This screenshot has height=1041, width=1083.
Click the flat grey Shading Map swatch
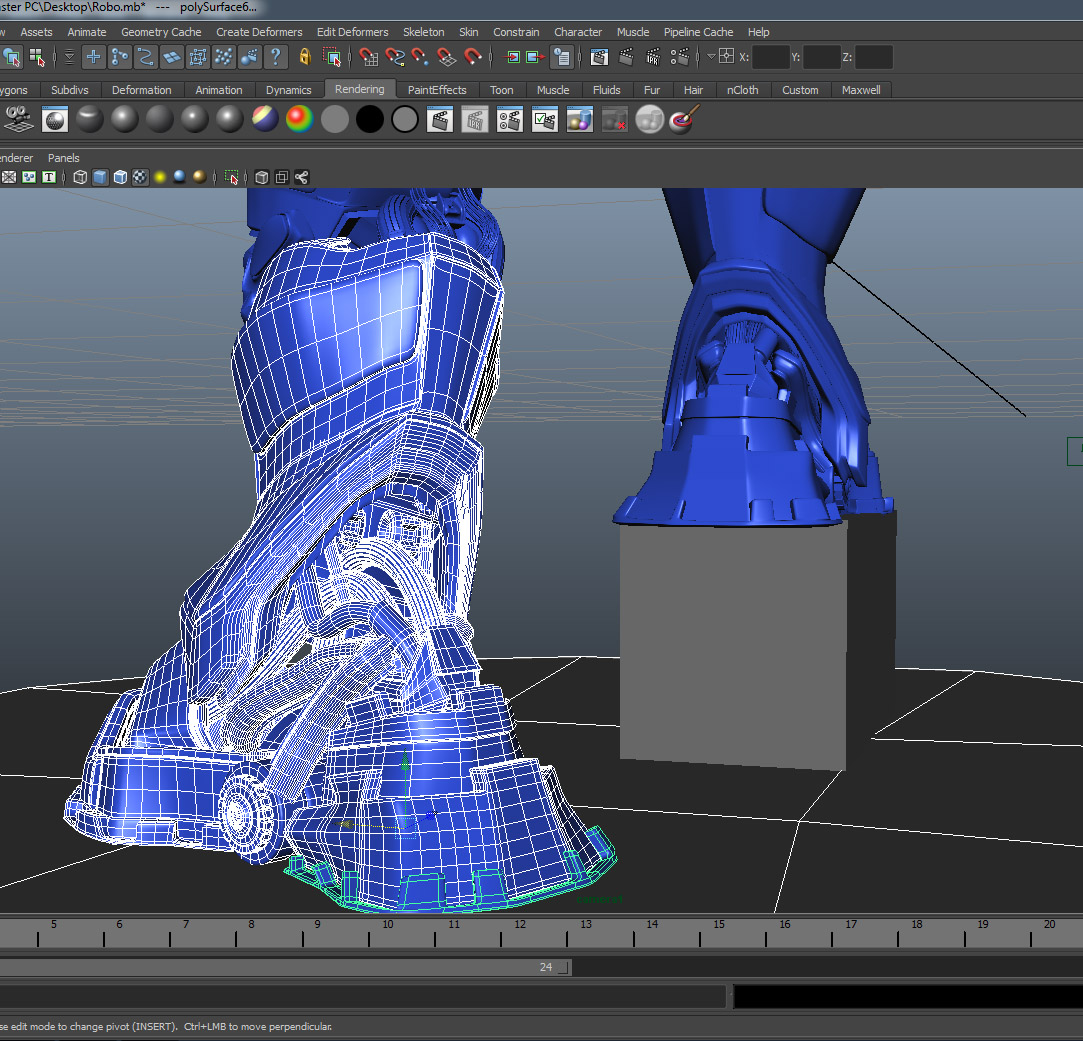(335, 120)
